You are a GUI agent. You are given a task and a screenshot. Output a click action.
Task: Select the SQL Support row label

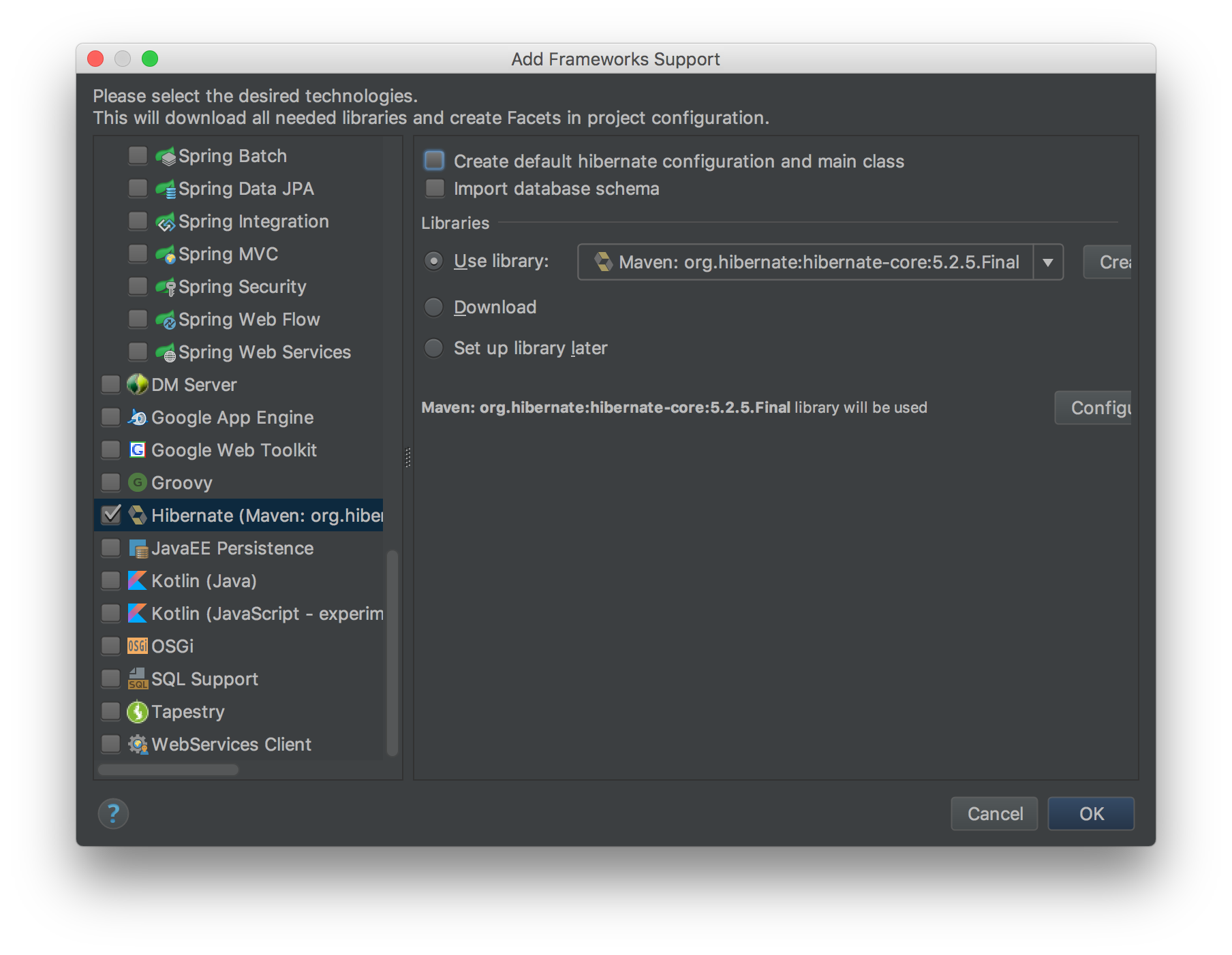click(204, 679)
